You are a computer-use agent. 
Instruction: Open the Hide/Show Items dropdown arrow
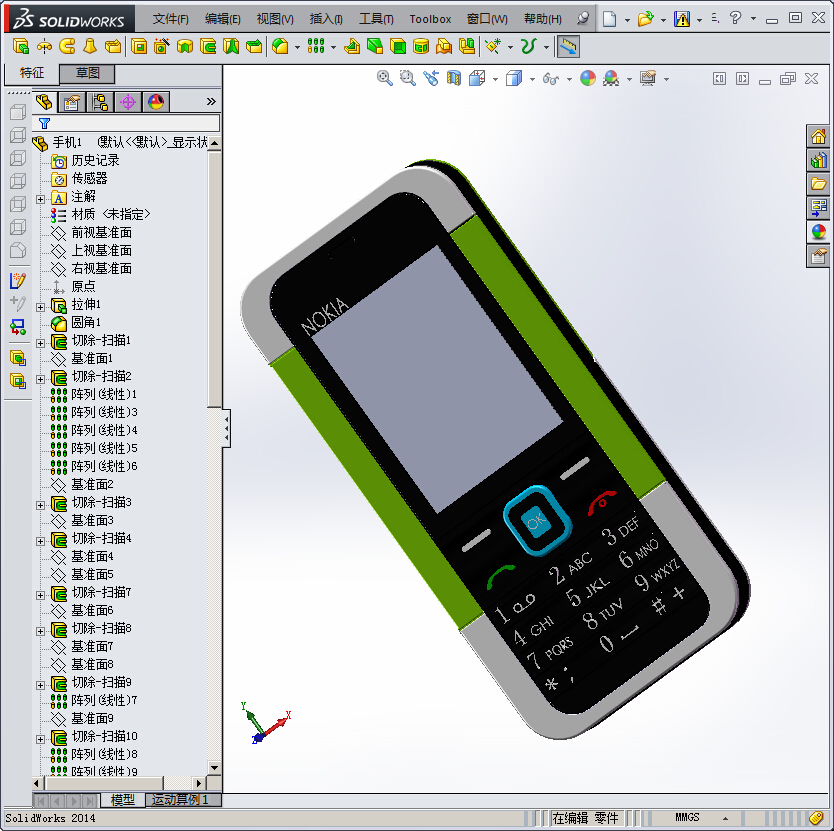(569, 80)
